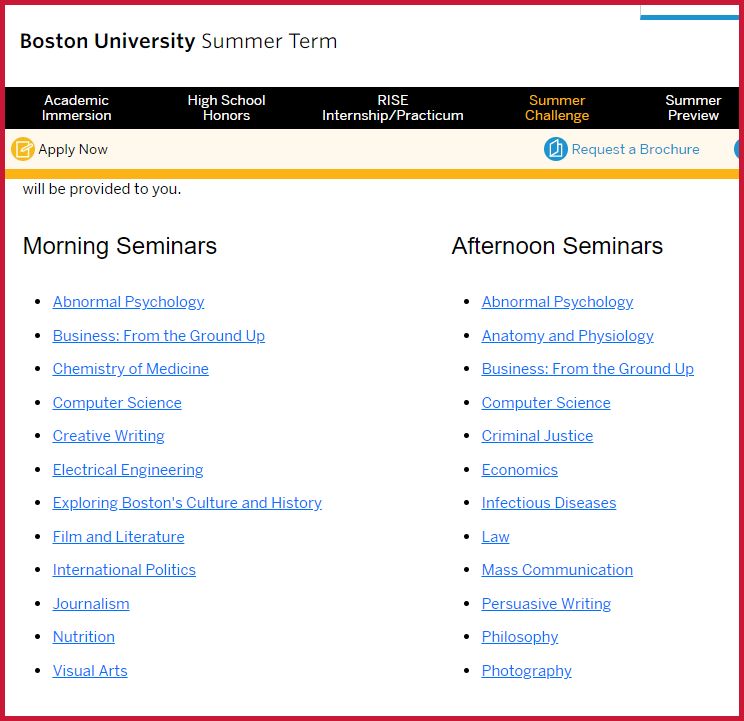This screenshot has height=721, width=744.
Task: Open Abnormal Psychology under Morning Seminars
Action: click(128, 302)
